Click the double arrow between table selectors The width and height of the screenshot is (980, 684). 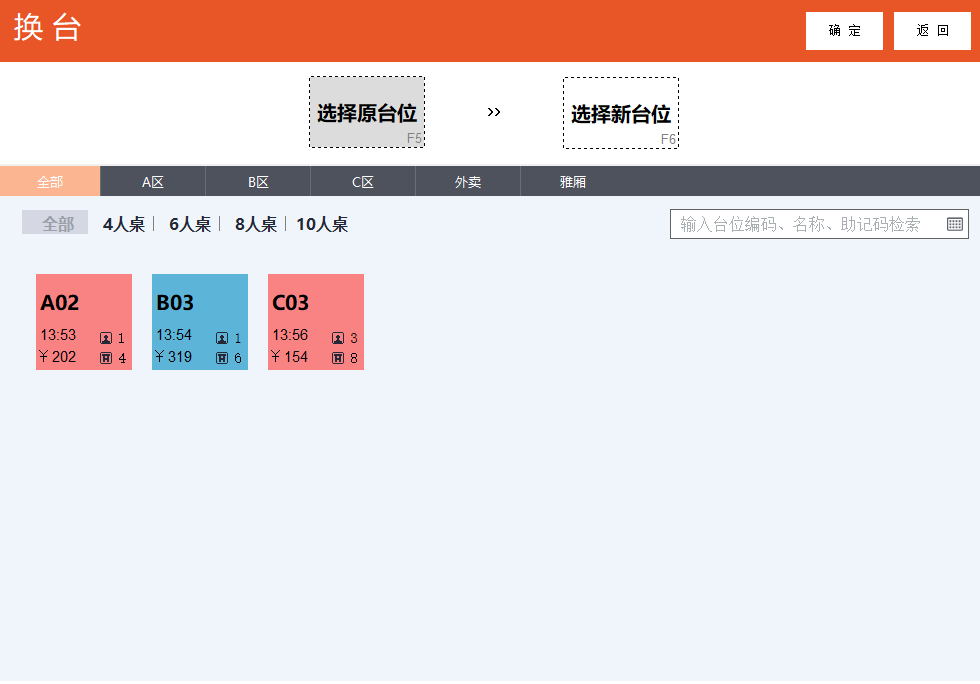click(x=494, y=113)
